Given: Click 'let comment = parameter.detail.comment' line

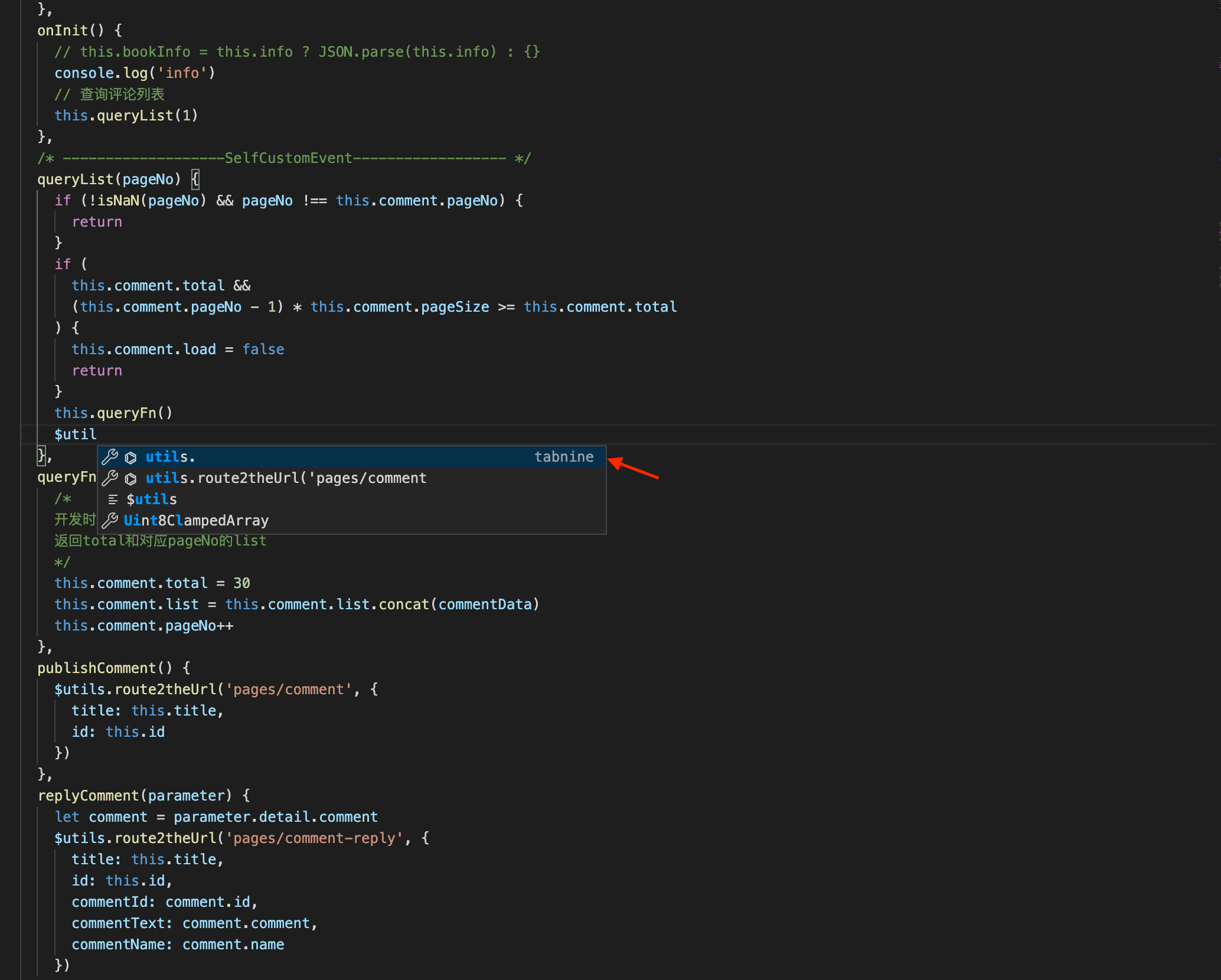Looking at the screenshot, I should tap(216, 817).
